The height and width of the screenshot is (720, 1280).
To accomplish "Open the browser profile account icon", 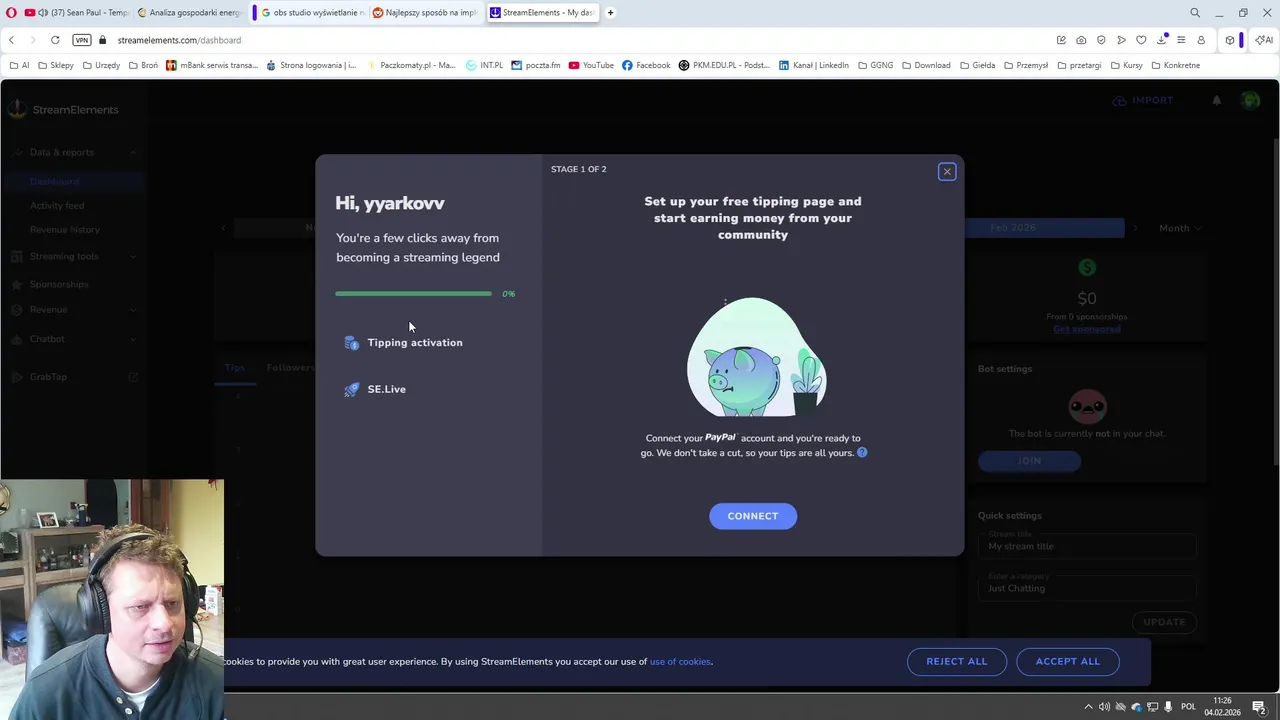I will point(1201,40).
